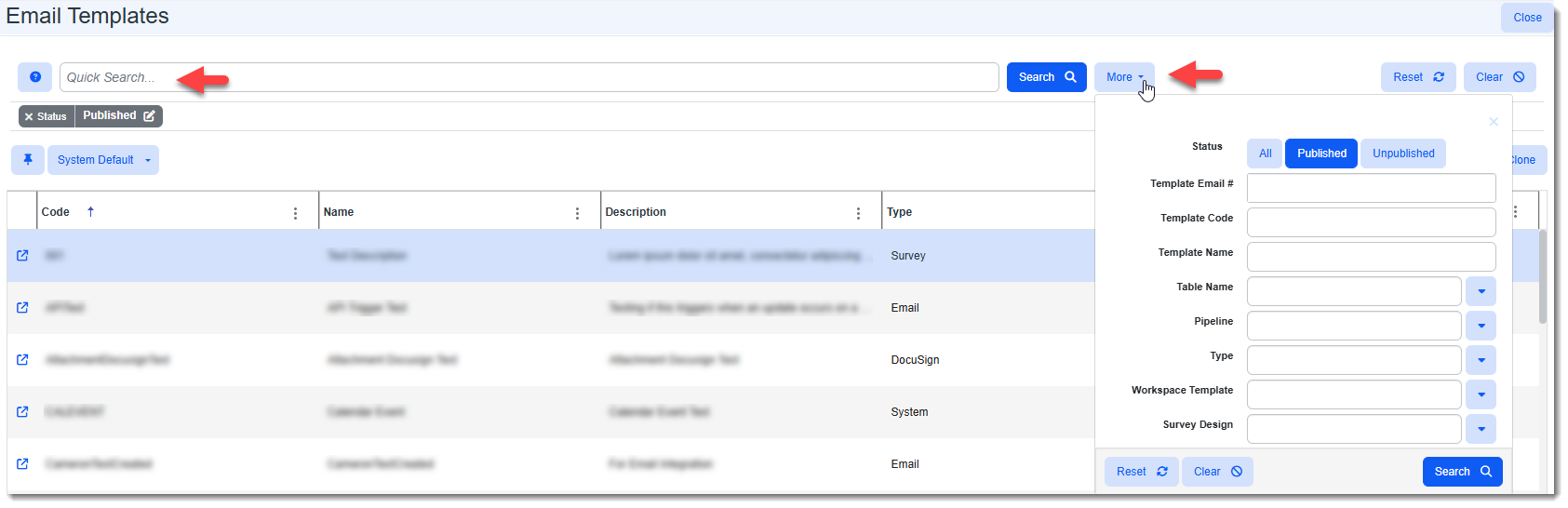
Task: Click into the Quick Search field
Action: click(x=529, y=77)
